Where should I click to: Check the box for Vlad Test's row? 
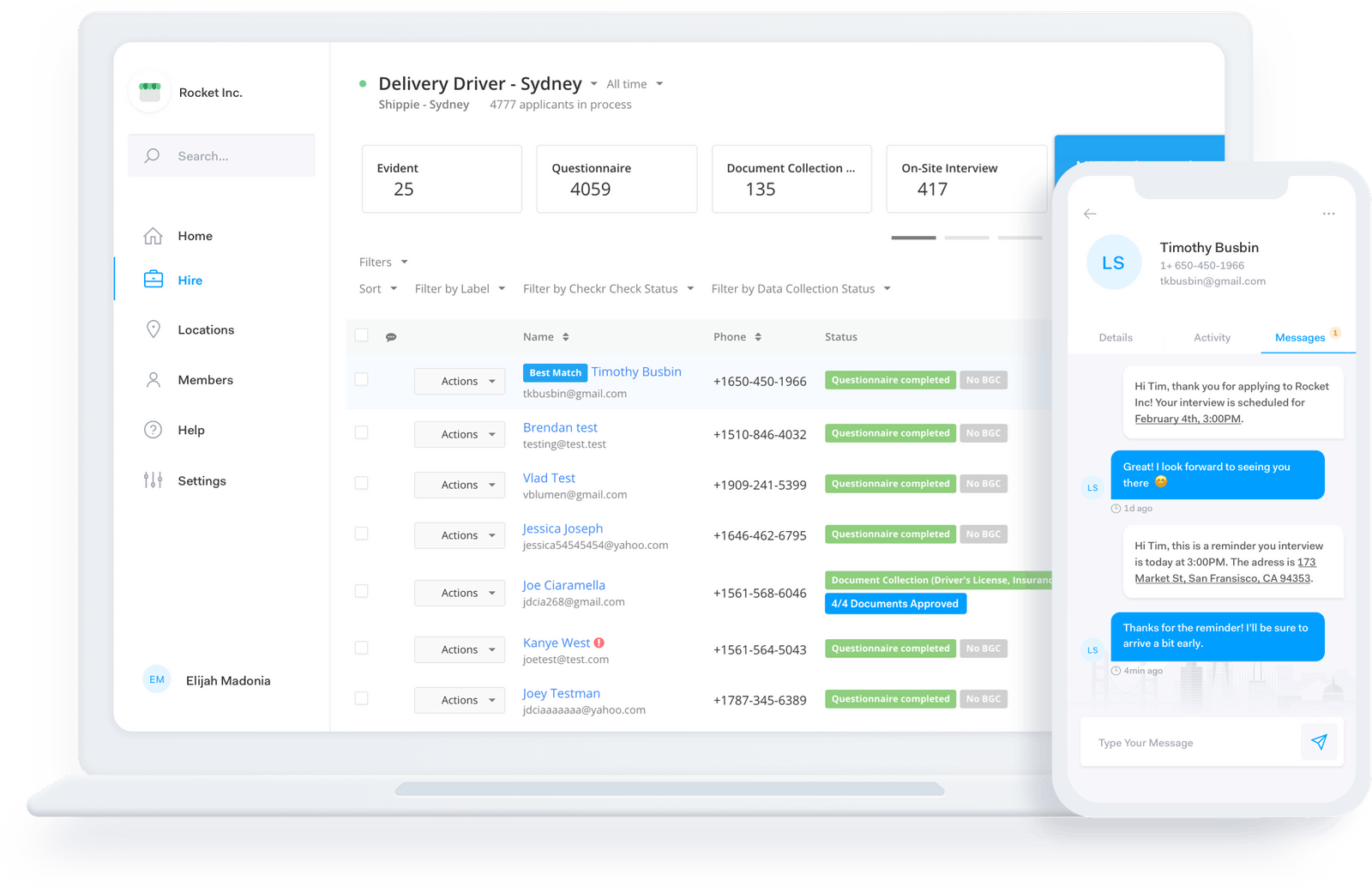tap(362, 483)
